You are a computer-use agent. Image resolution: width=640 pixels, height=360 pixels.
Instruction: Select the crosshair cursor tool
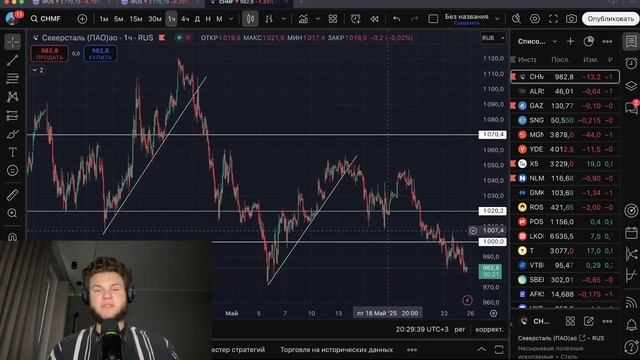coord(13,42)
